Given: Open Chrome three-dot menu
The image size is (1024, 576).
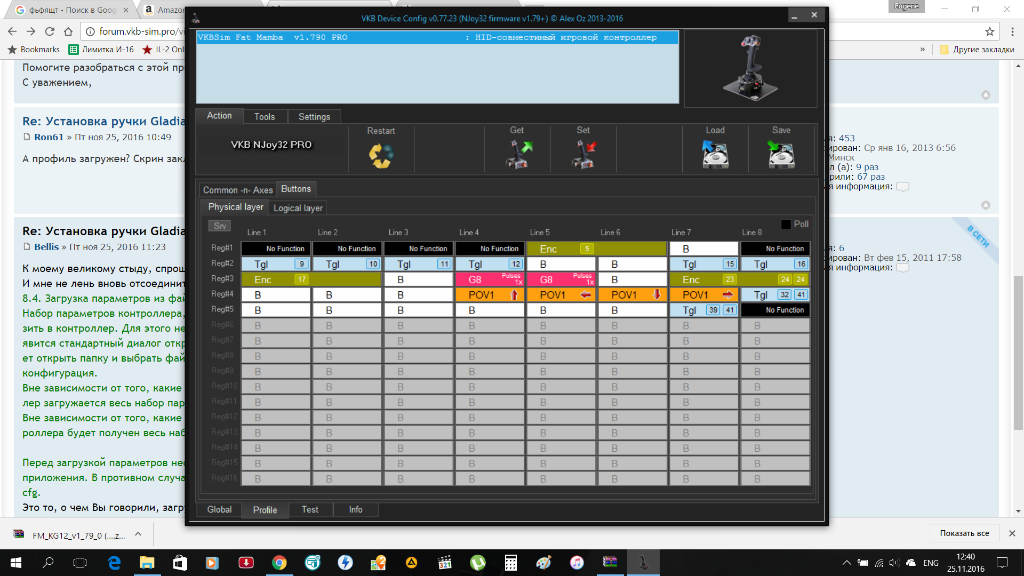Looking at the screenshot, I should (x=1012, y=31).
